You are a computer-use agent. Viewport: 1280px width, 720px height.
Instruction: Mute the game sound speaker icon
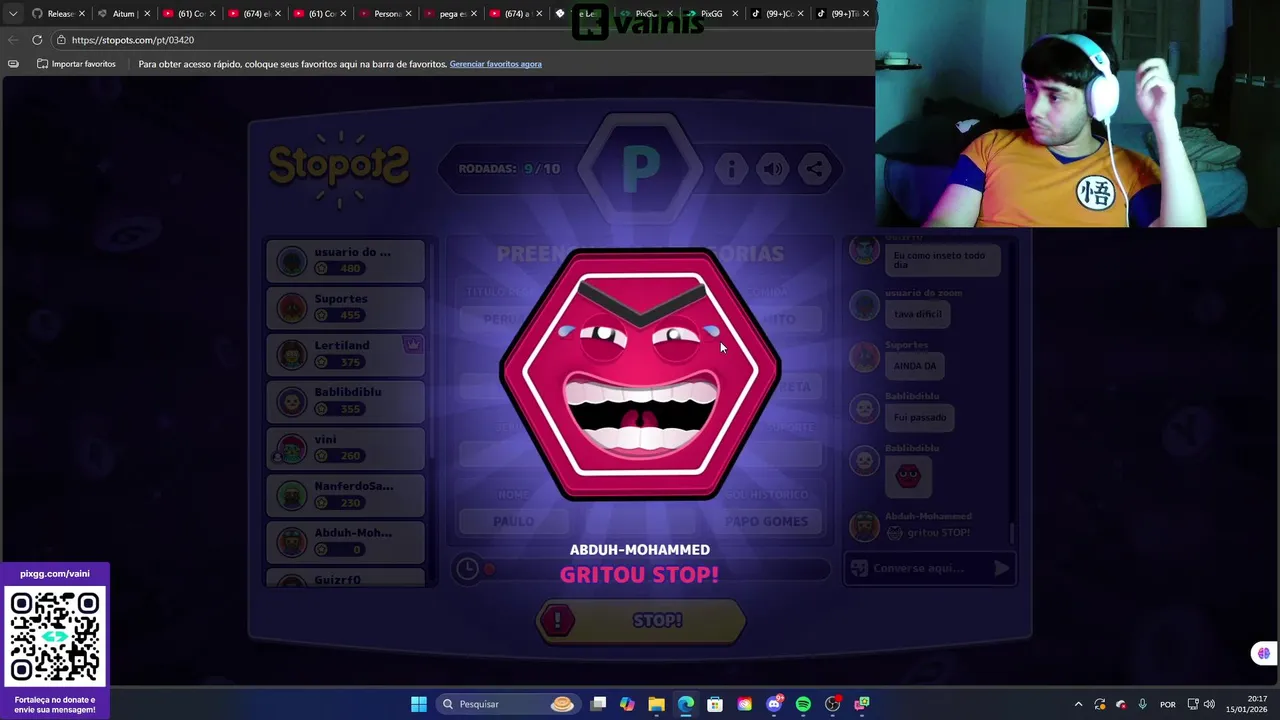(x=773, y=169)
